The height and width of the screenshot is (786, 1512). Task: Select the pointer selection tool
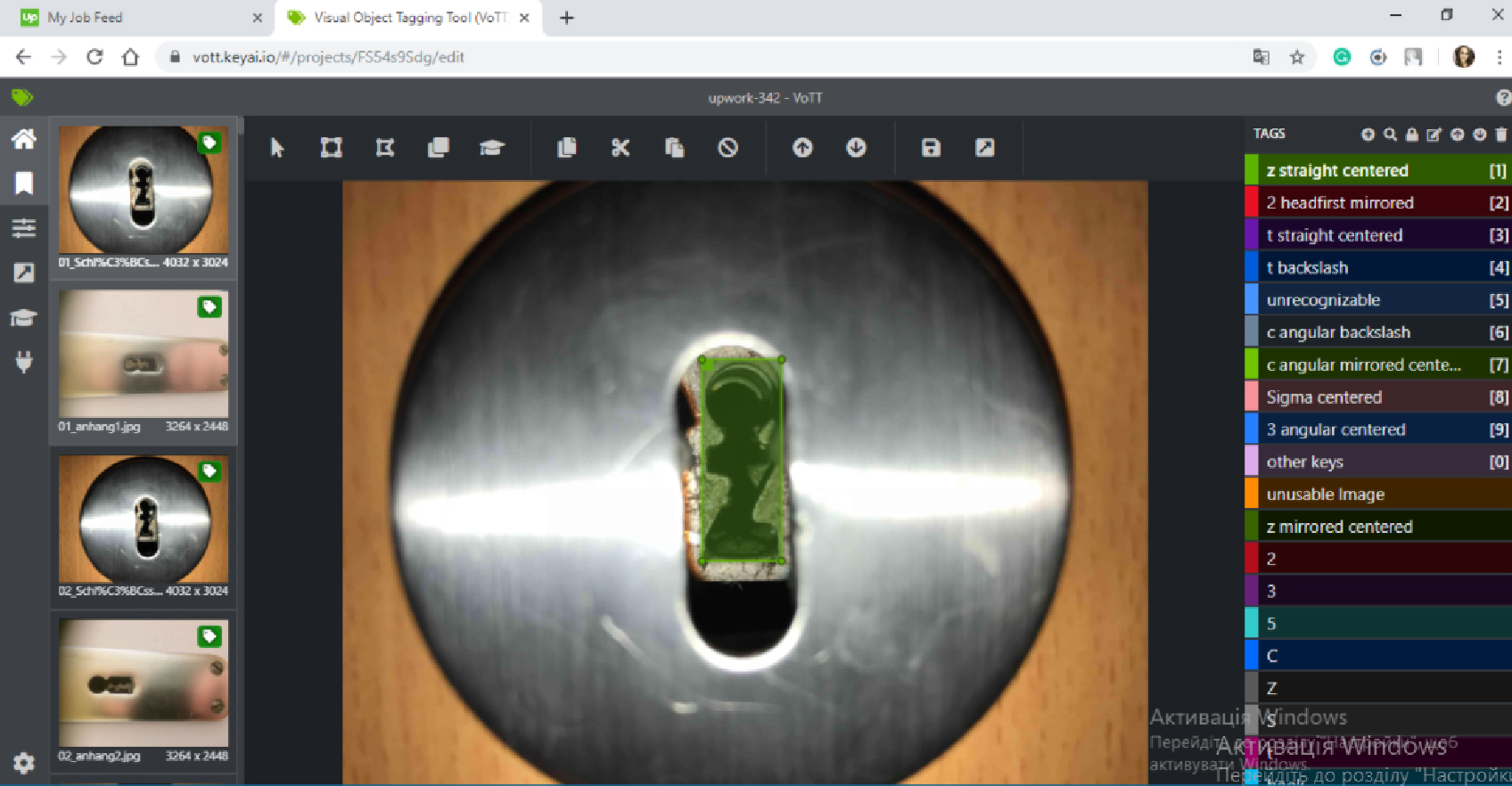277,148
